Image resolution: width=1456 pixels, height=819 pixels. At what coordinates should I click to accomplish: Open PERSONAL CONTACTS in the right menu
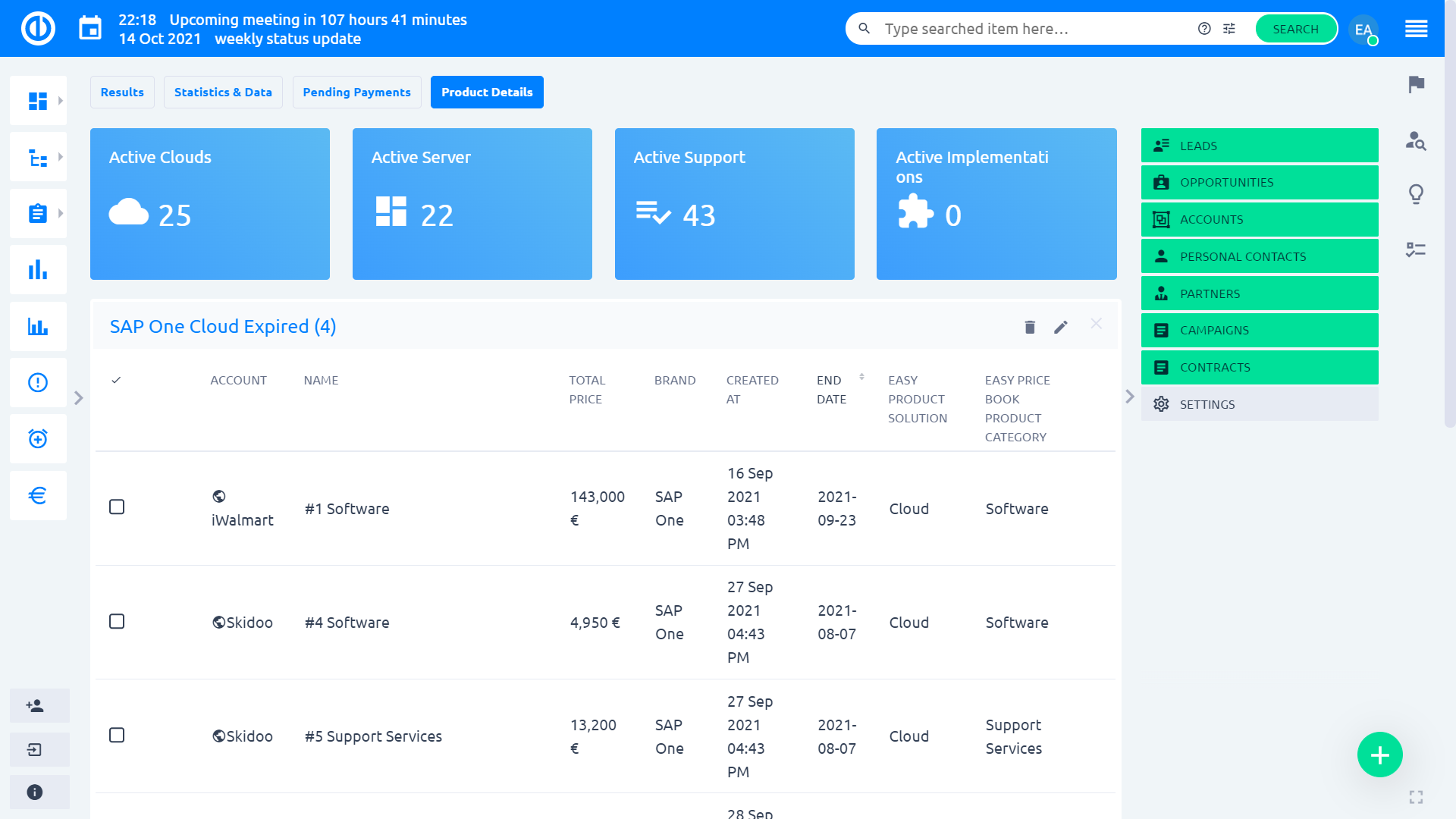(x=1260, y=256)
